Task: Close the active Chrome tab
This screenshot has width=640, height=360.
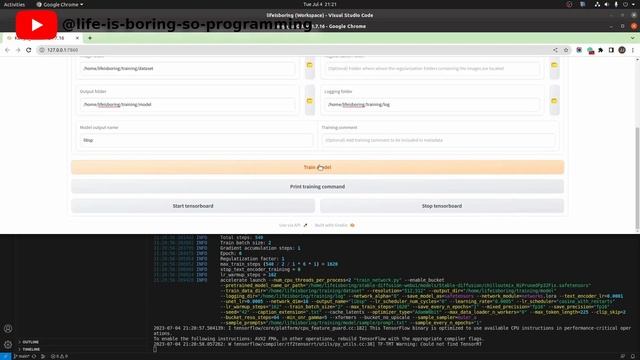Action: point(77,38)
